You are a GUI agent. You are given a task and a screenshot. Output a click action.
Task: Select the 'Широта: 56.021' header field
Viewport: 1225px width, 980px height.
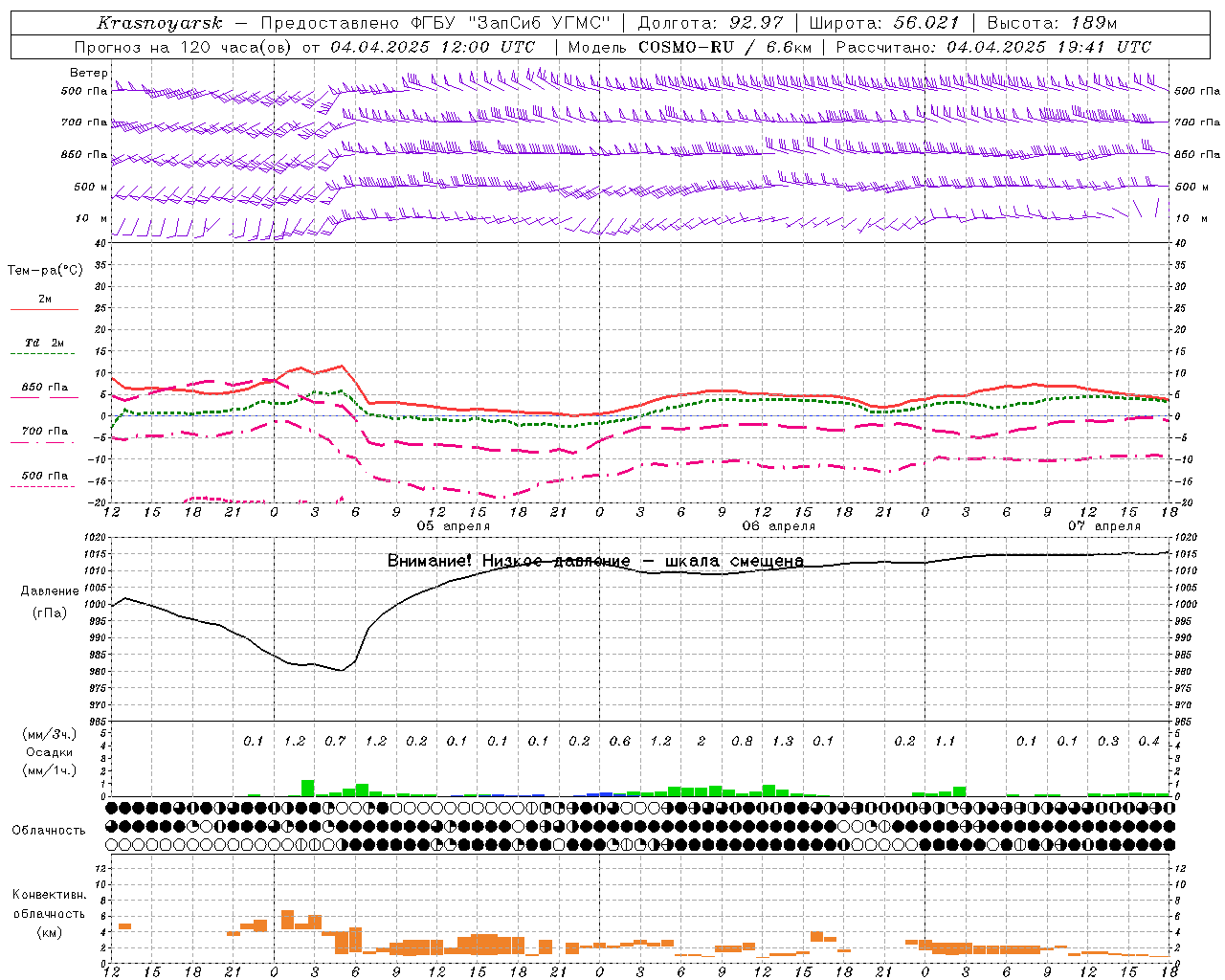pos(884,23)
